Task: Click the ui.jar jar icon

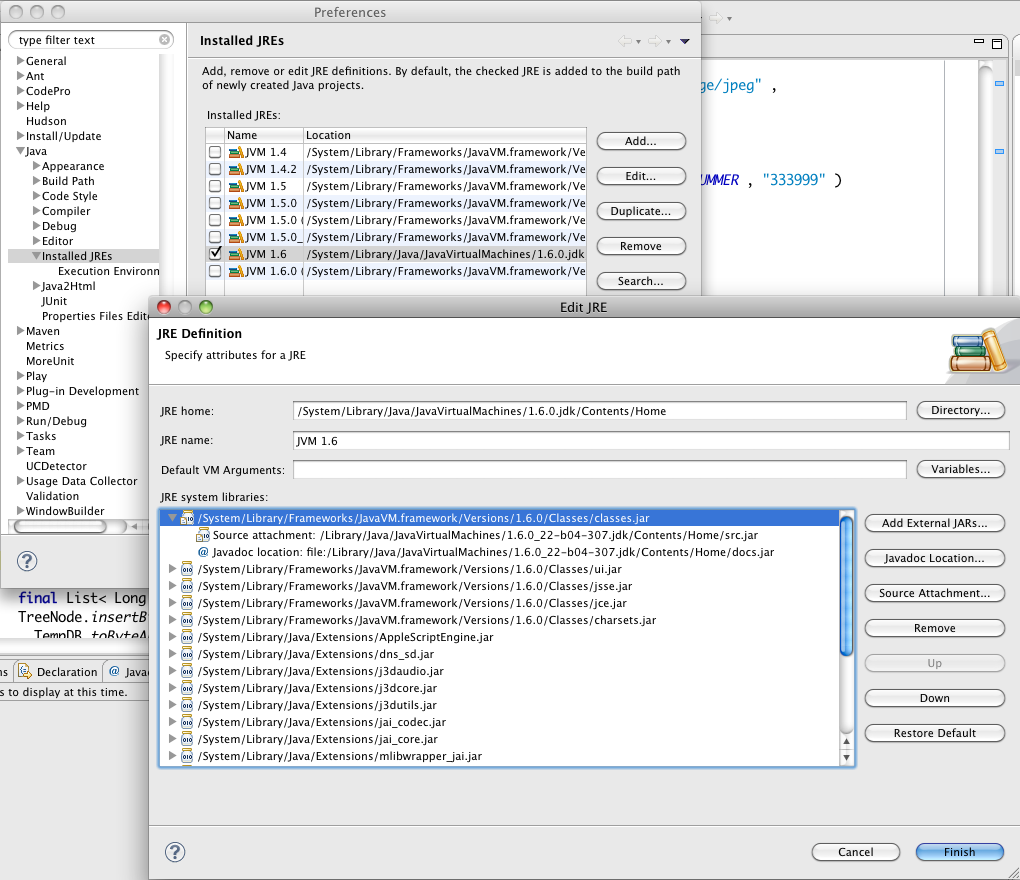Action: click(x=187, y=569)
